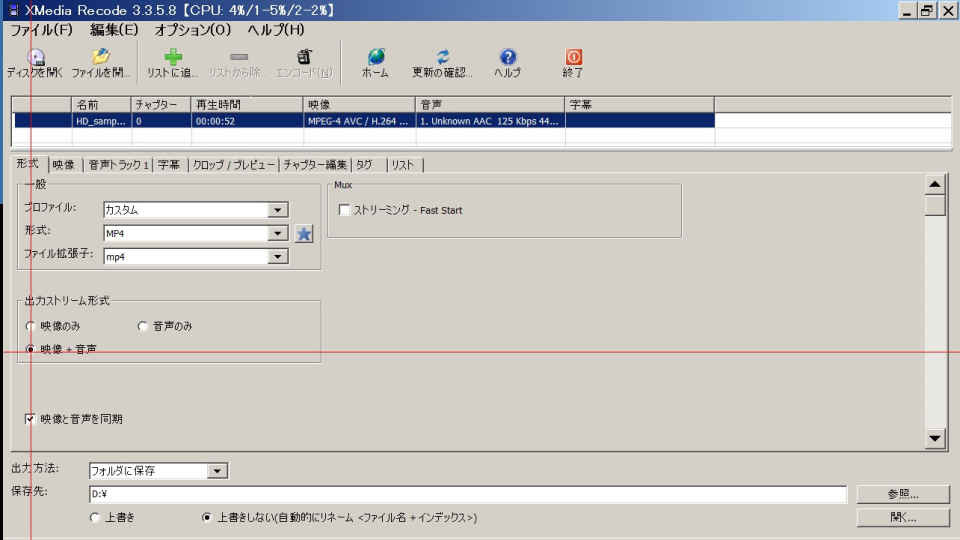
Task: Click the 音声 column header
Action: (x=490, y=105)
